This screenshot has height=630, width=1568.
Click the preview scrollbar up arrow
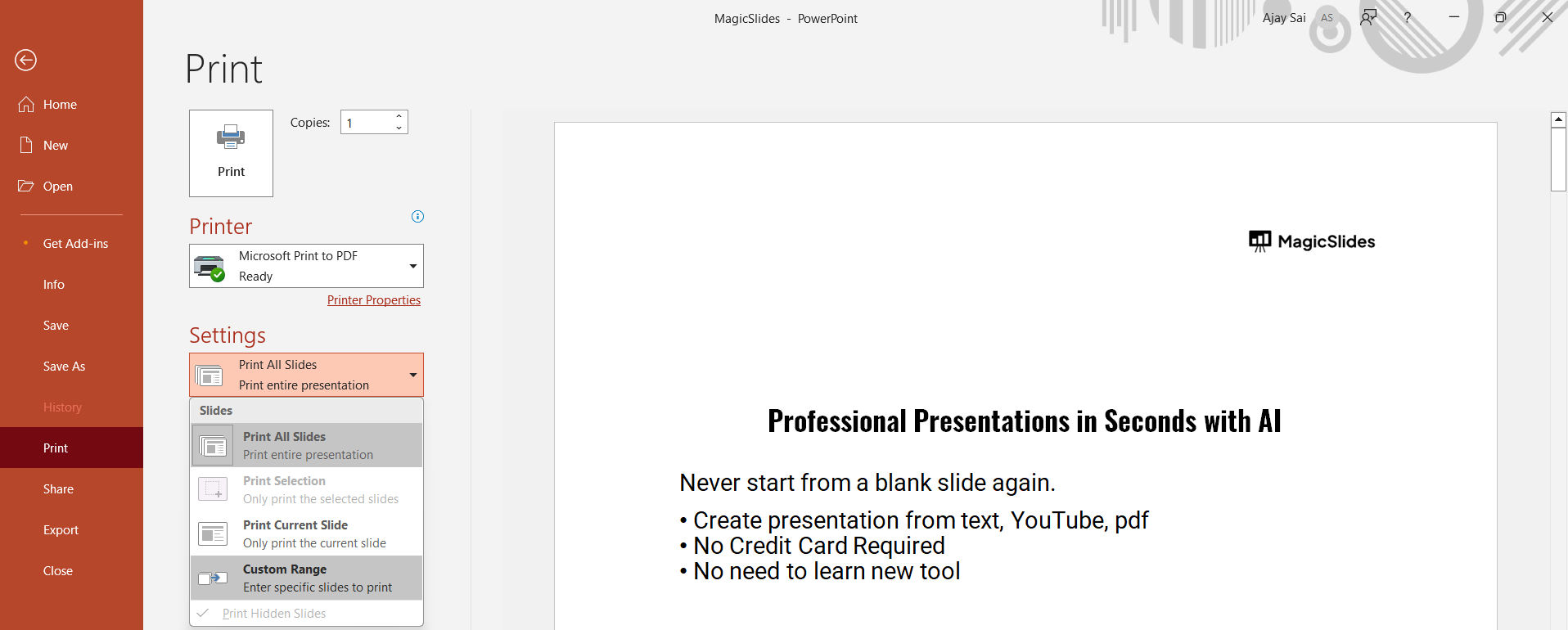coord(1558,119)
